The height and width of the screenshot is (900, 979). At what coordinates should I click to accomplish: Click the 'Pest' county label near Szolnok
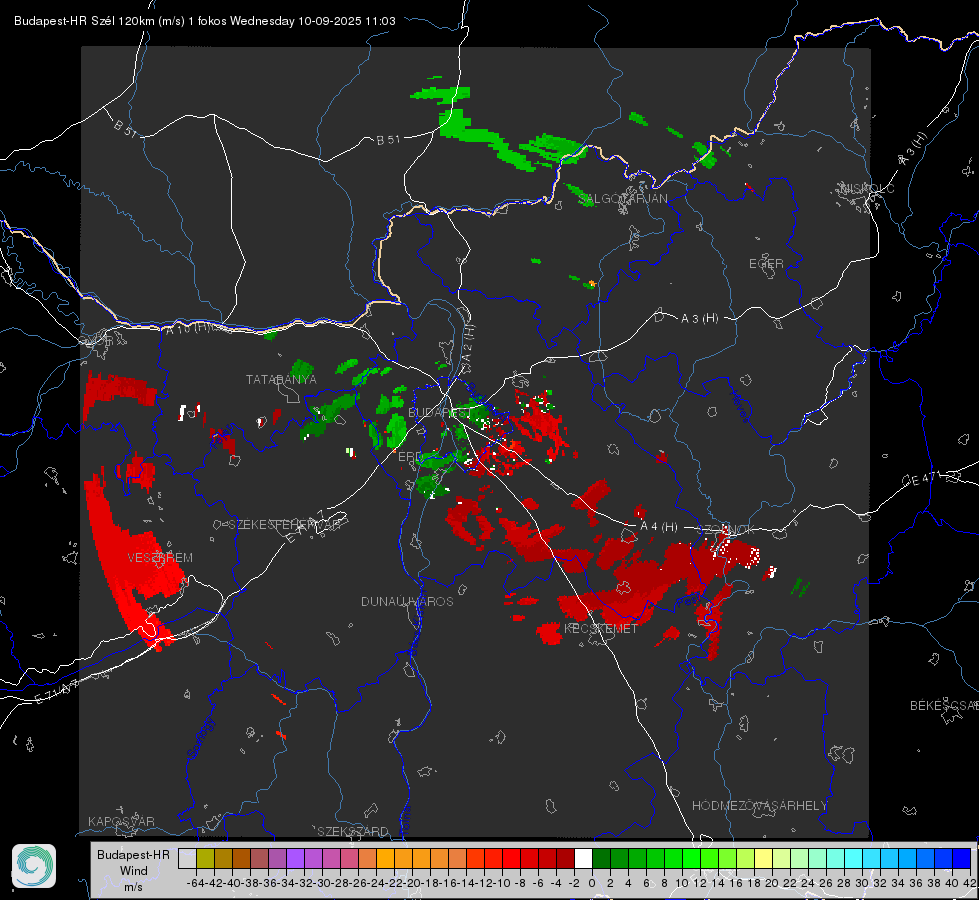point(689,601)
